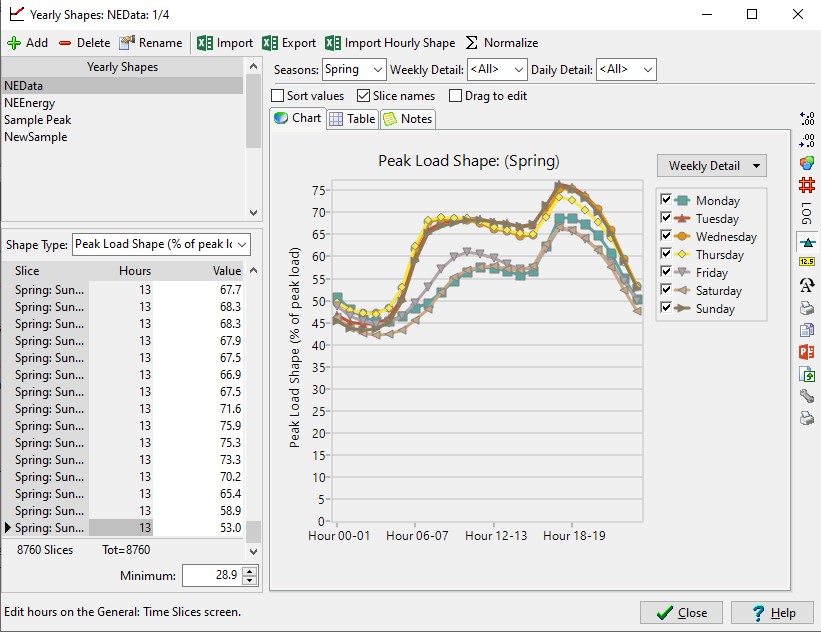Toggle chart gridlines with red grid icon
The image size is (821, 632).
(x=807, y=185)
